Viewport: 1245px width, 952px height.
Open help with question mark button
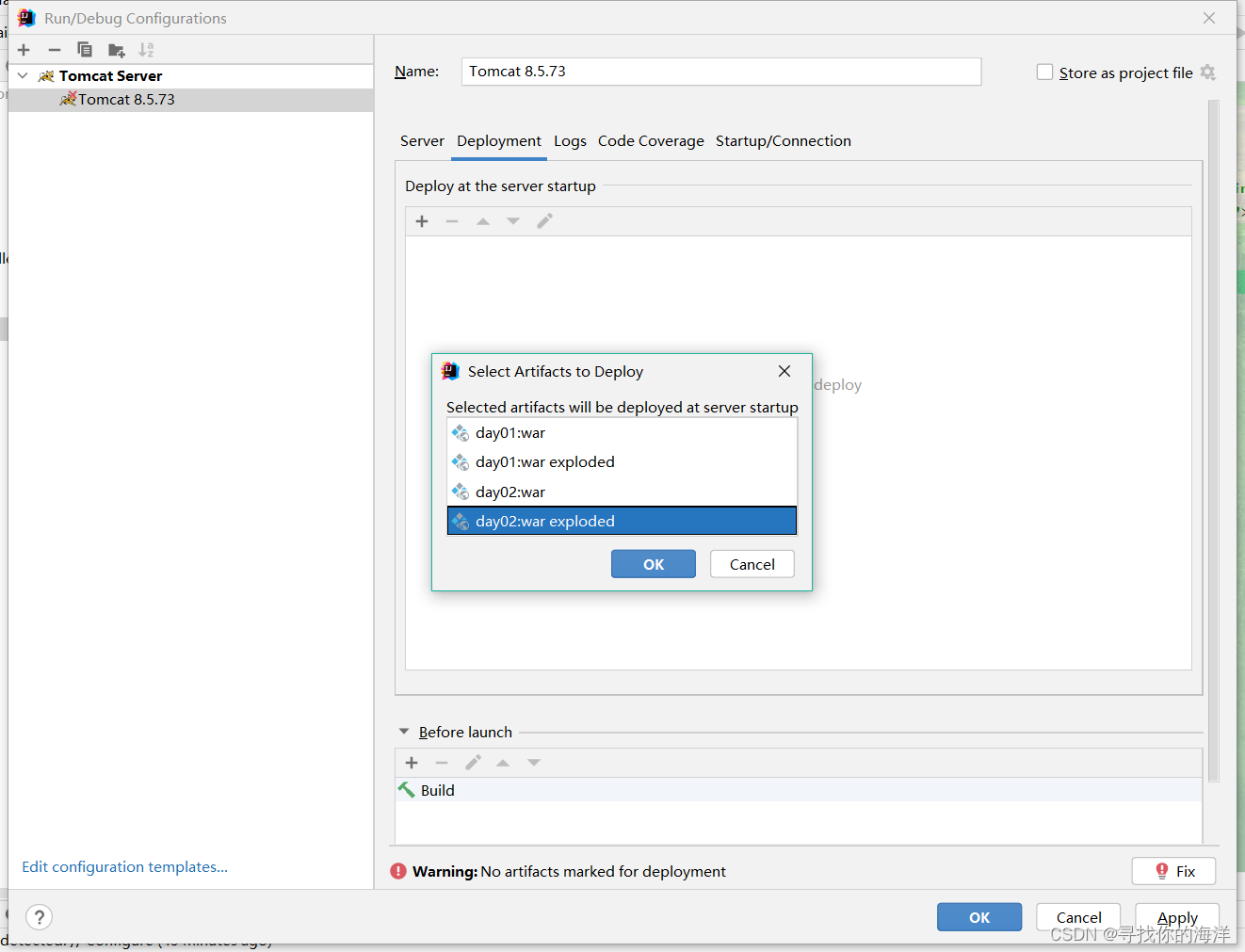point(39,917)
